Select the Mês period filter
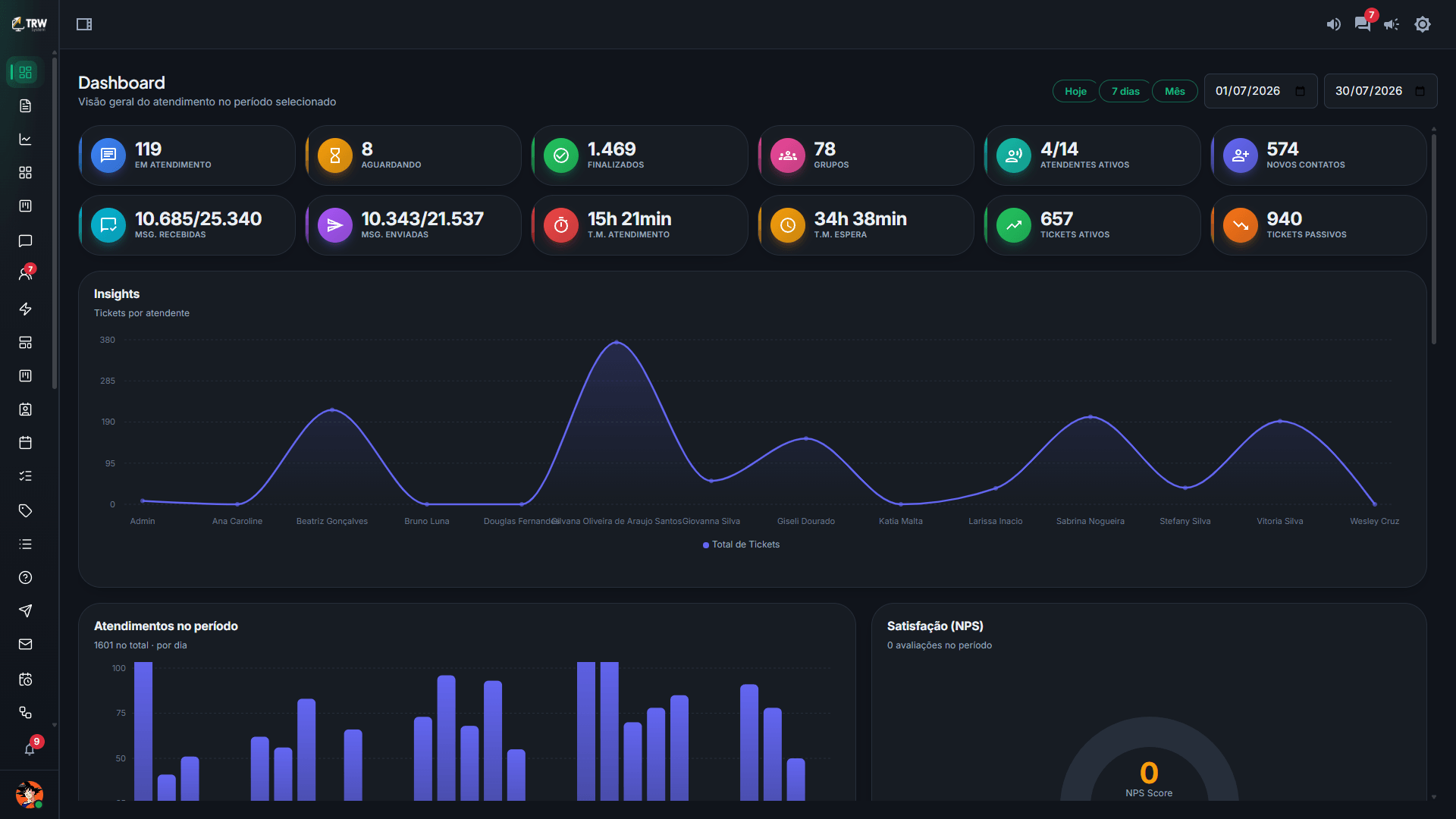 1175,91
